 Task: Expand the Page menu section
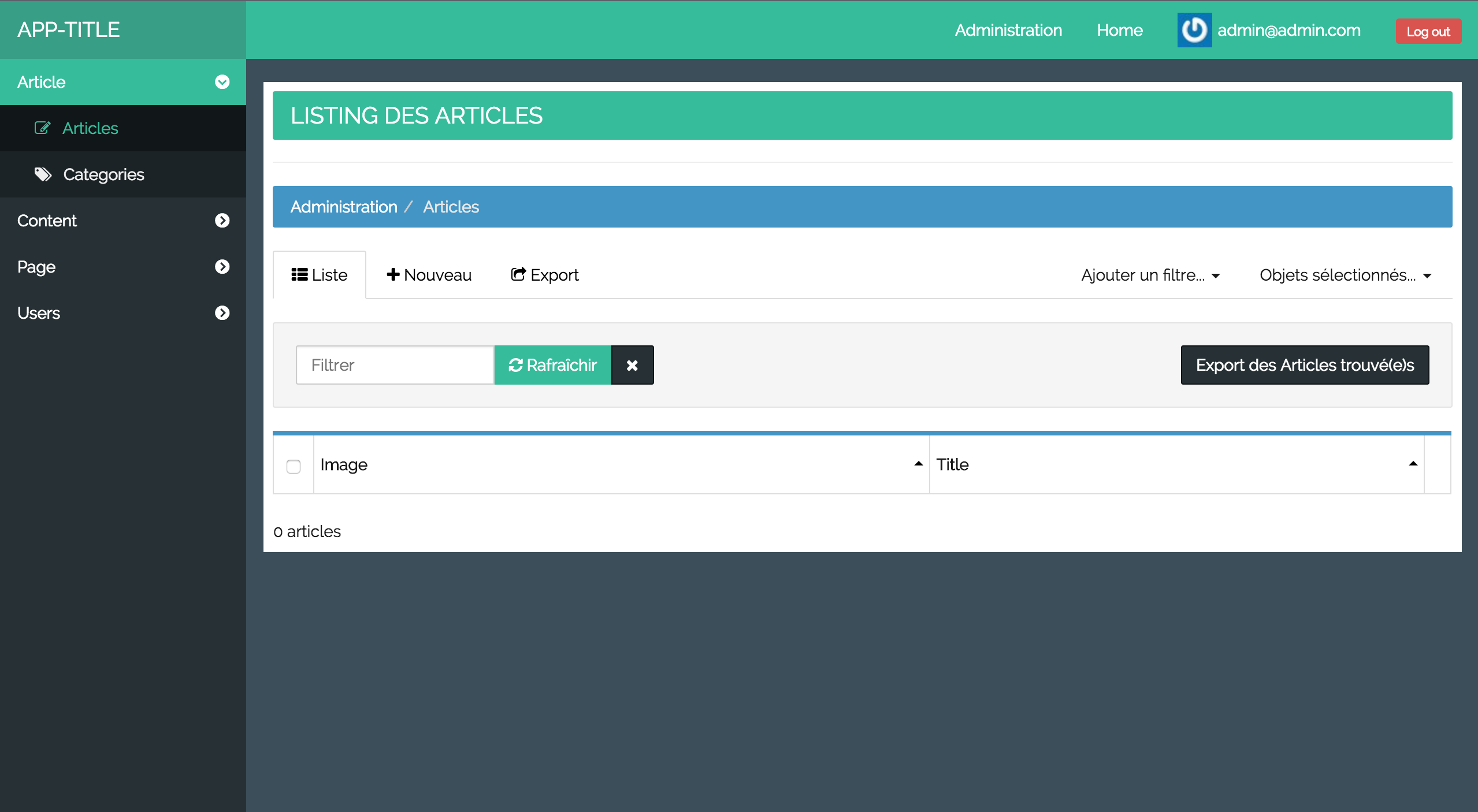click(123, 267)
